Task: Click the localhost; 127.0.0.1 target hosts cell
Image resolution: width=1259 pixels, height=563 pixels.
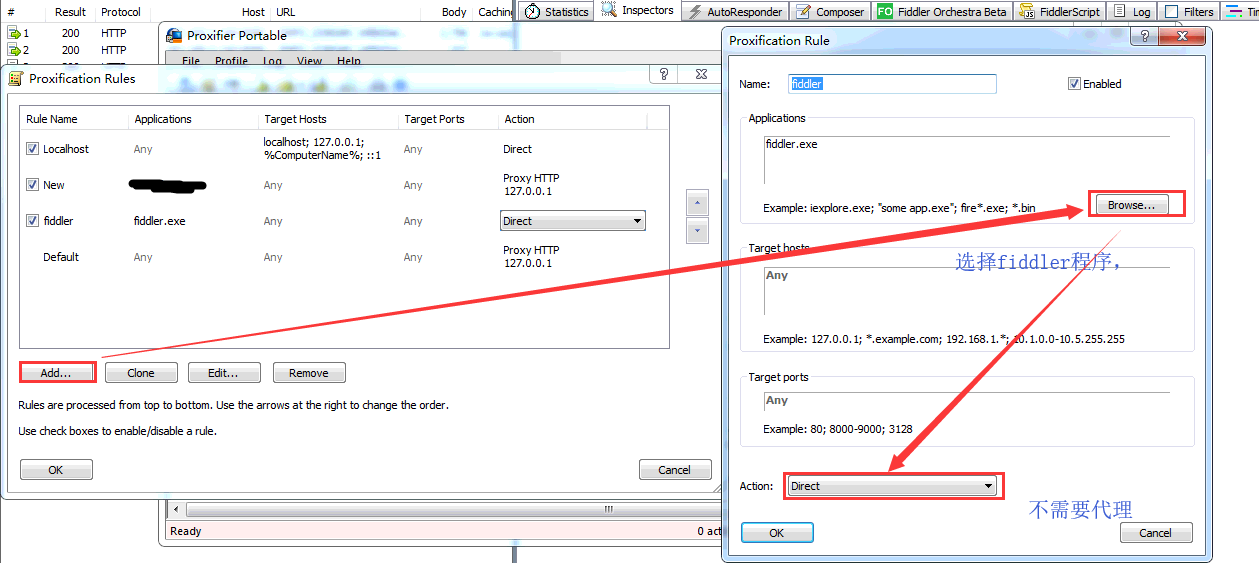Action: tap(322, 149)
